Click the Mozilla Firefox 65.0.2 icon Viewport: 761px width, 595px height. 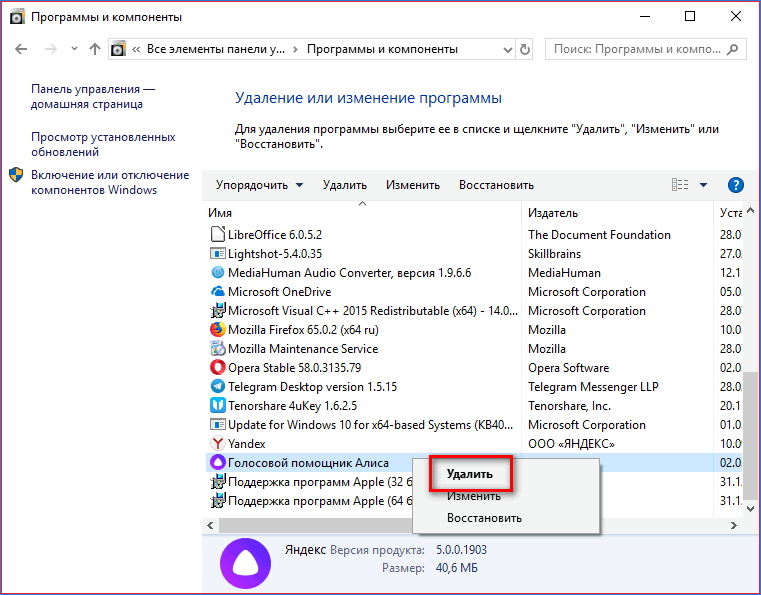218,330
